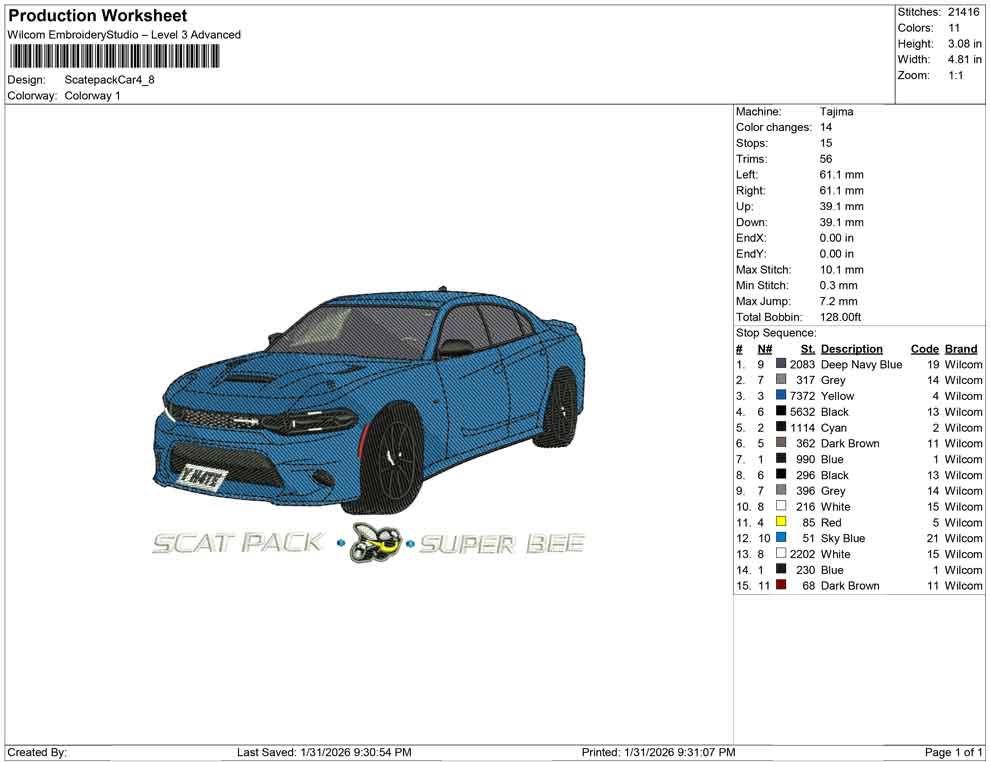Screen dimensions: 990x762
Task: Select the Yellow thread swatch in row 3
Action: (x=782, y=396)
